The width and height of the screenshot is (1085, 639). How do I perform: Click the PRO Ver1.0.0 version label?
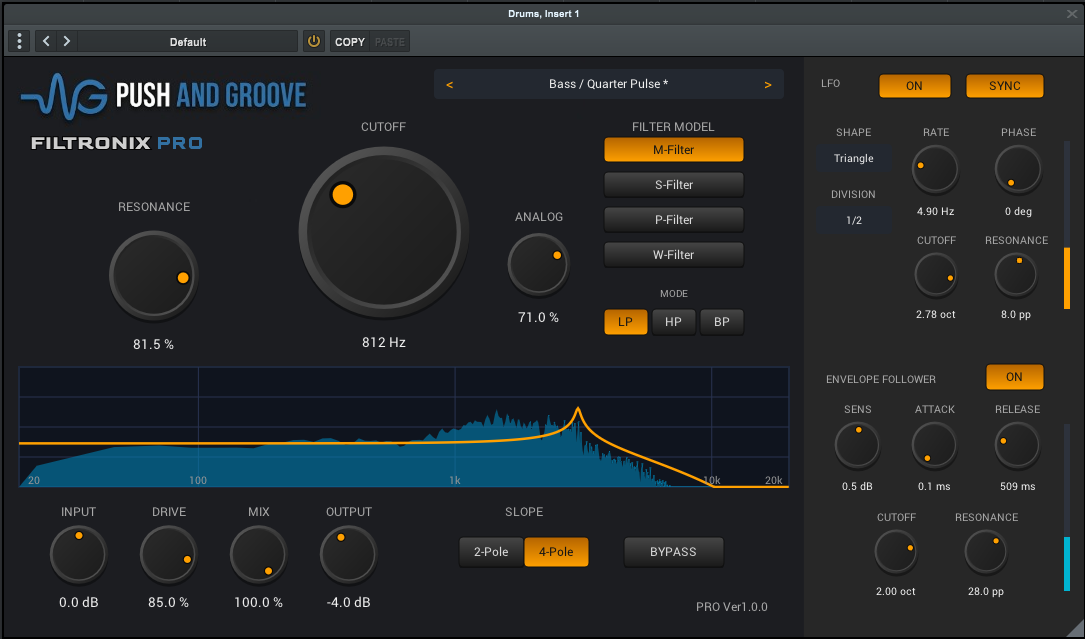(731, 607)
